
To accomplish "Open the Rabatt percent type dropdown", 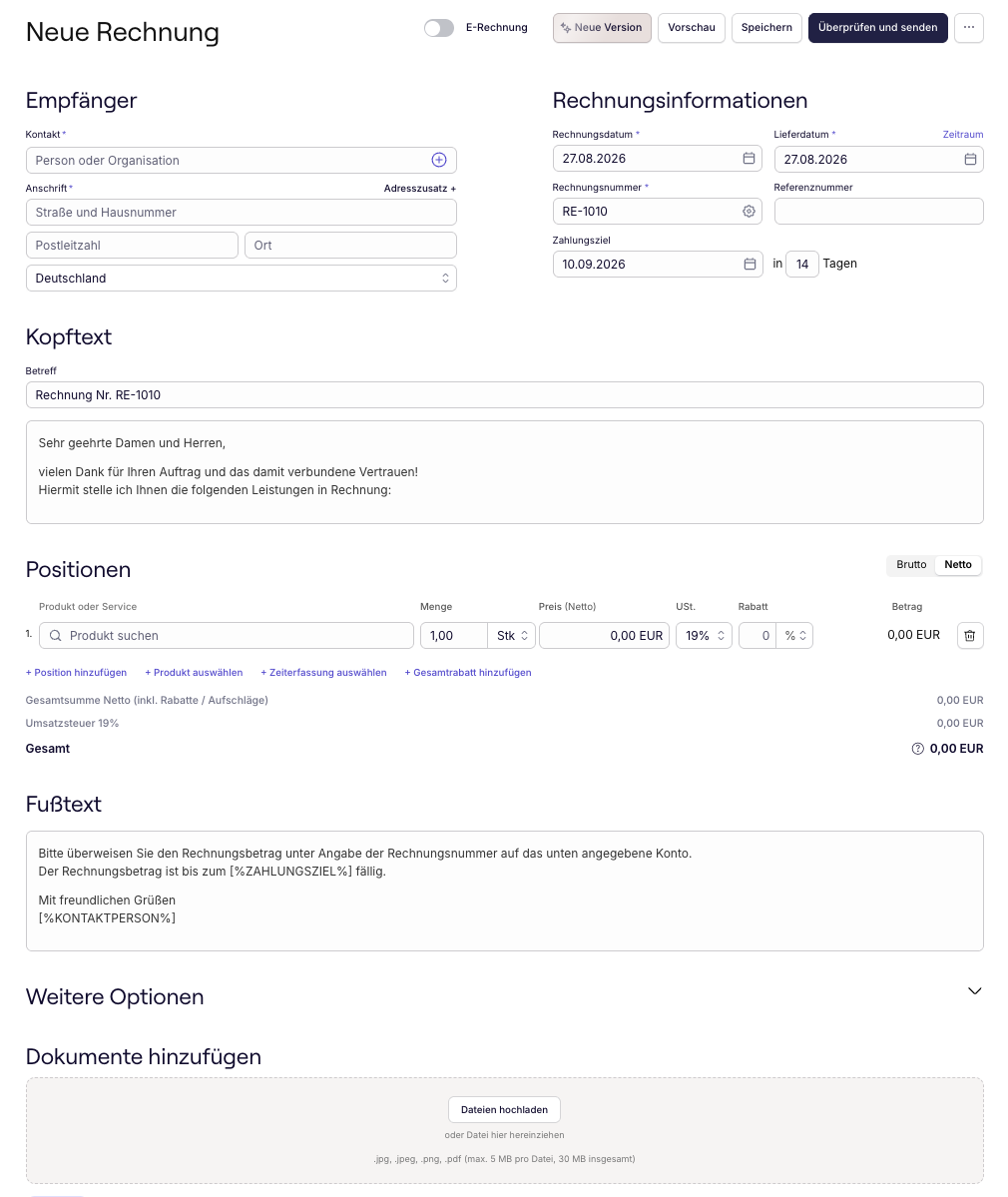I will click(x=794, y=635).
